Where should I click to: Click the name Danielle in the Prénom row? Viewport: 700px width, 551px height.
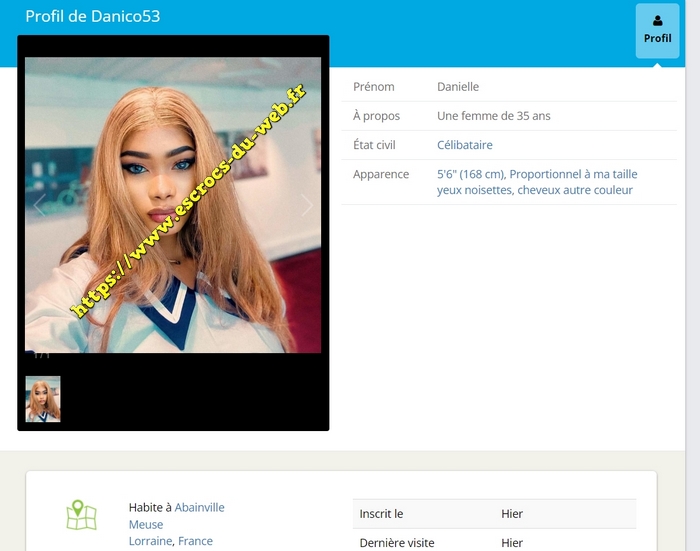[x=458, y=87]
